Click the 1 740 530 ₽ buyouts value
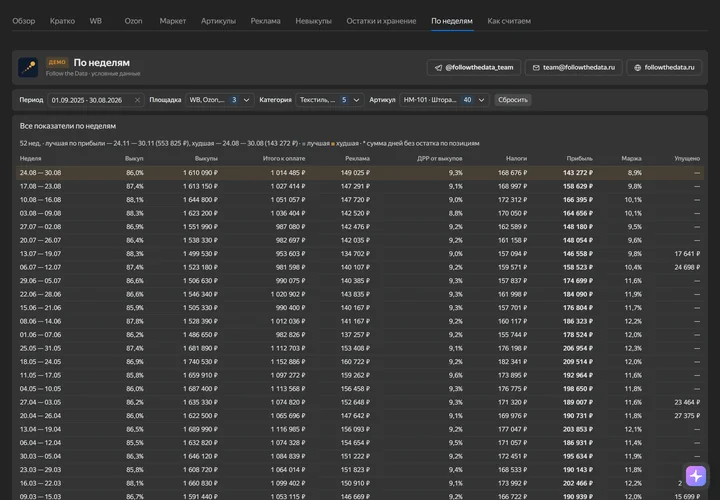 click(200, 362)
